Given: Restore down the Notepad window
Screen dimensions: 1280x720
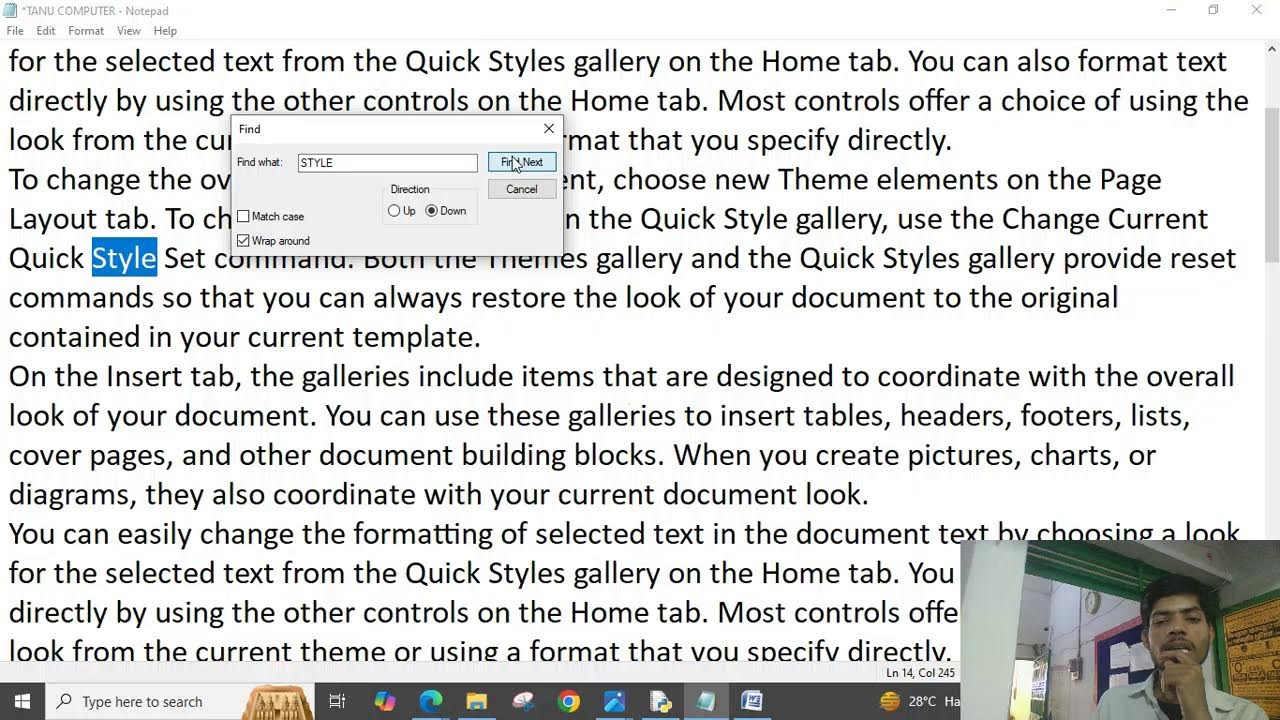Looking at the screenshot, I should click(x=1213, y=10).
